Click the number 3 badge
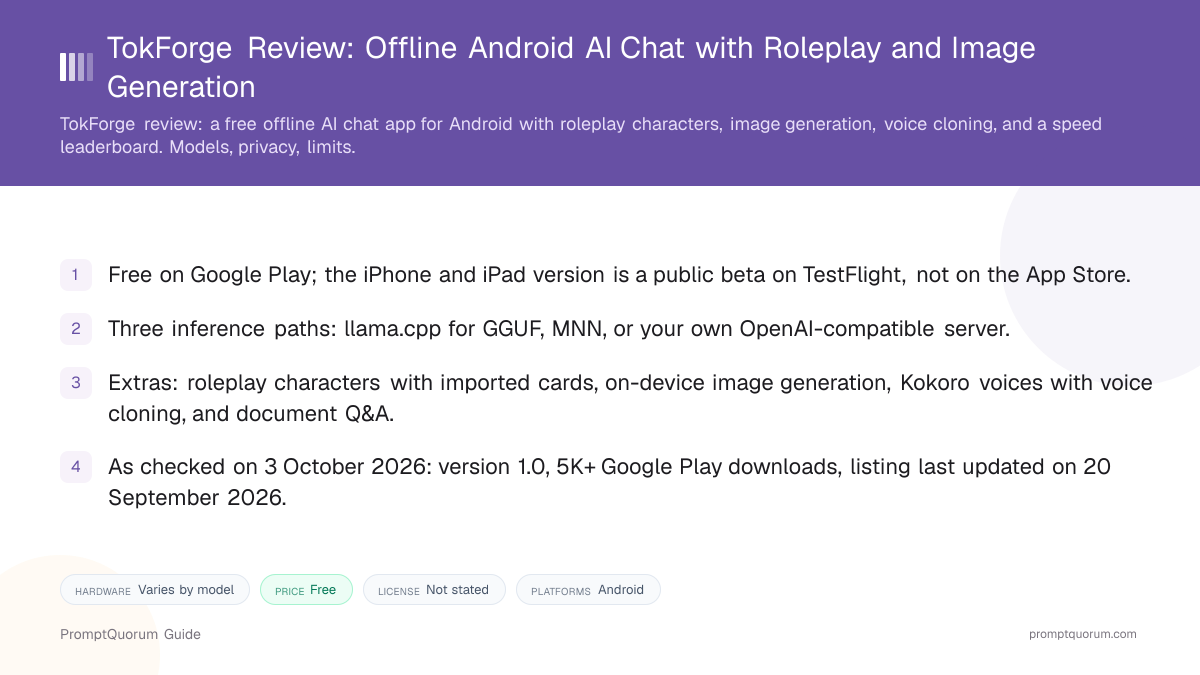 76,383
